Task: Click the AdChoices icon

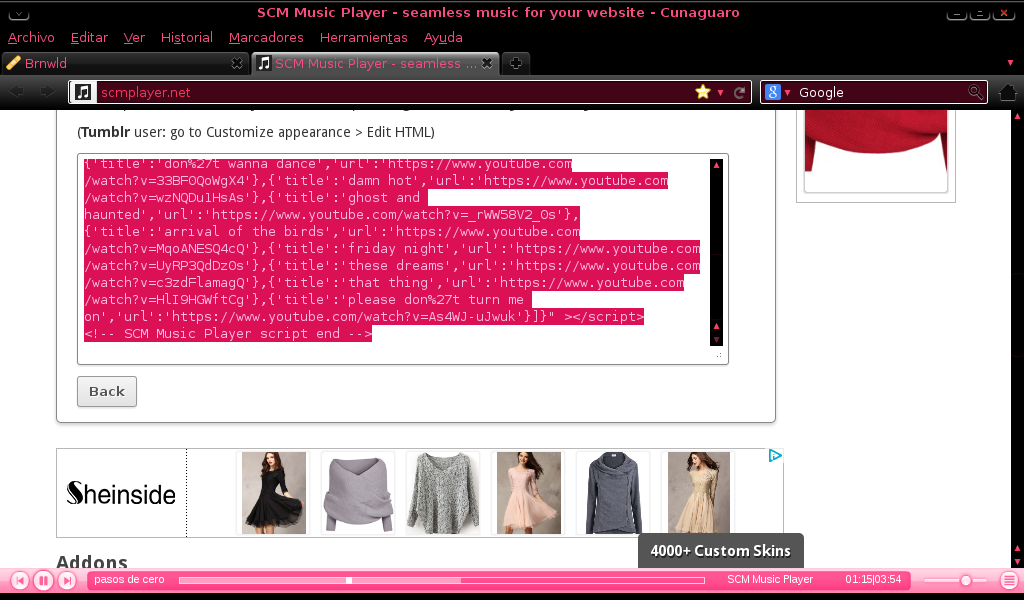Action: 775,456
